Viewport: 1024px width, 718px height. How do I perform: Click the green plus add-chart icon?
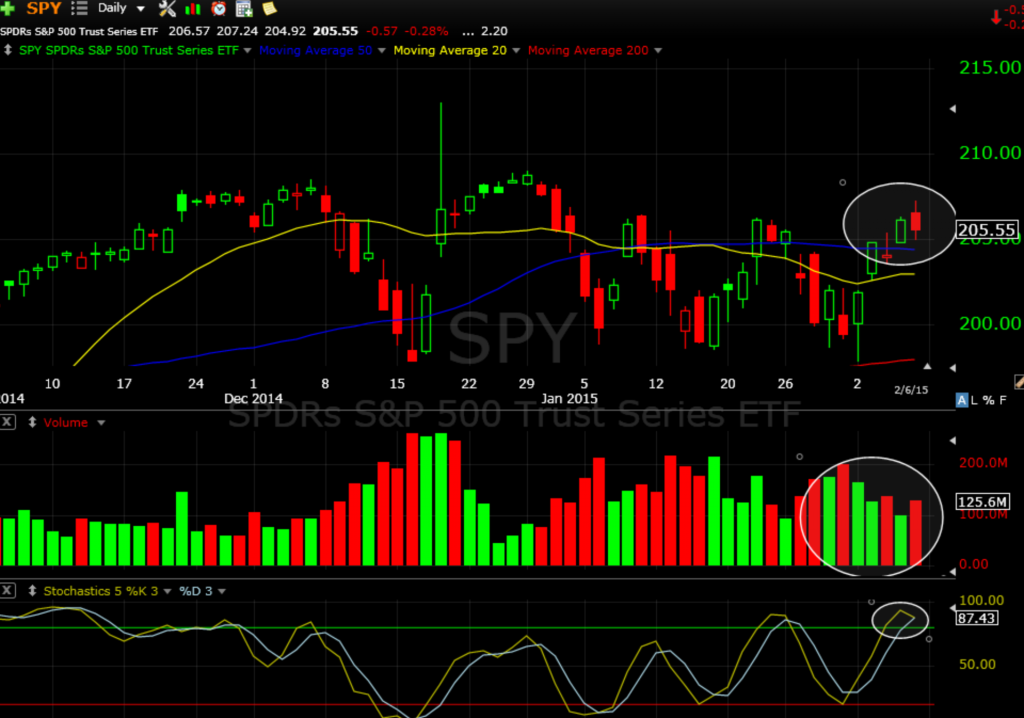click(7, 8)
